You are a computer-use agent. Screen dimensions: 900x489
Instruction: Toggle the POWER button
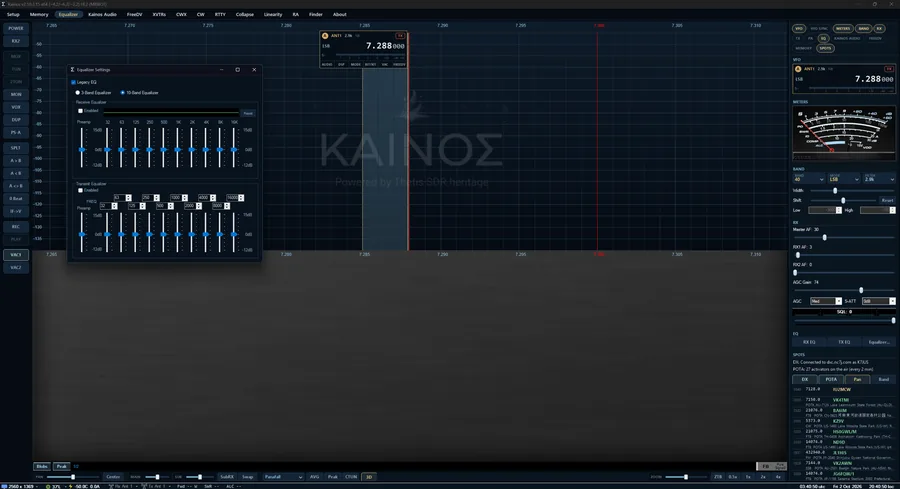[16, 28]
